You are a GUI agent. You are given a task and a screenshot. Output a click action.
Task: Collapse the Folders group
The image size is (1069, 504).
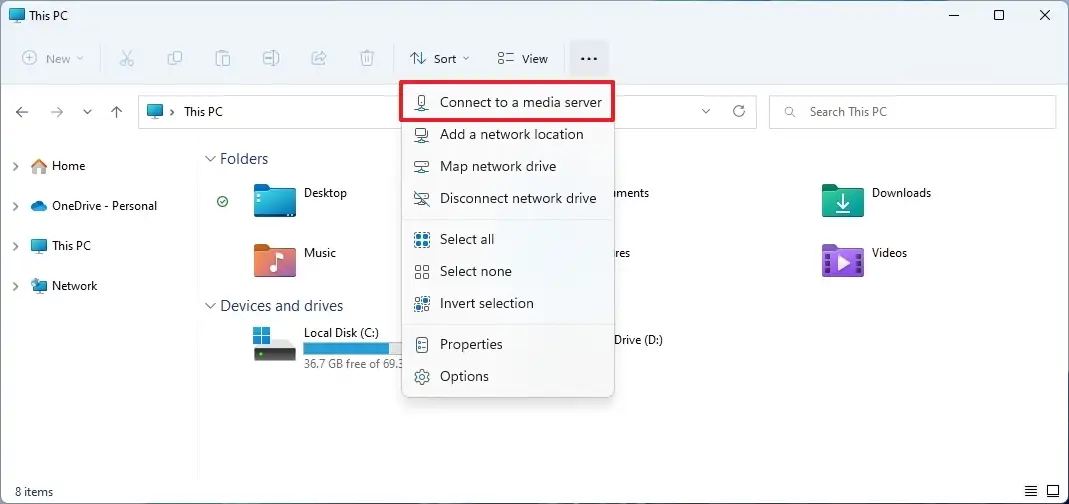(x=211, y=159)
